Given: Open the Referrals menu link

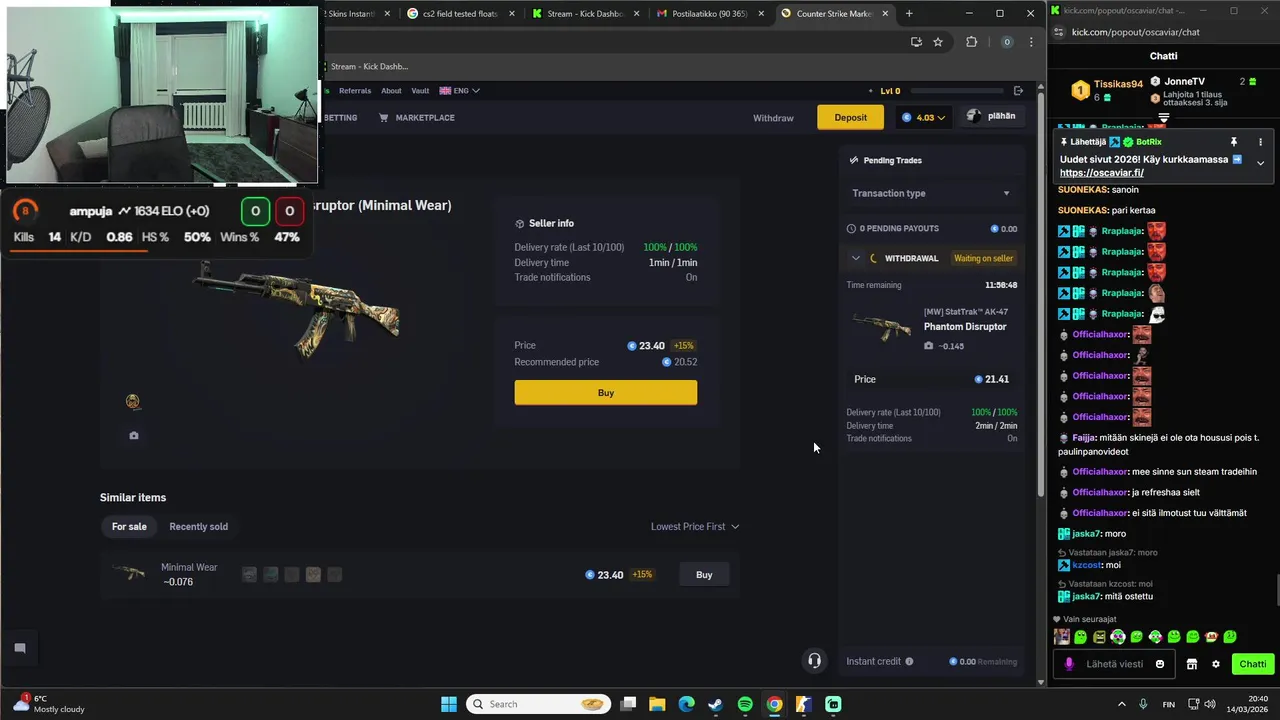Looking at the screenshot, I should coord(355,91).
